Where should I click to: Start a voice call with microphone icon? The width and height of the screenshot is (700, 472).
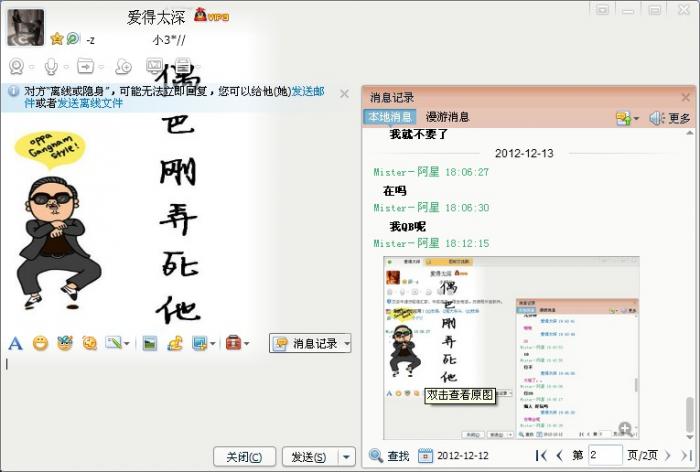(x=51, y=67)
